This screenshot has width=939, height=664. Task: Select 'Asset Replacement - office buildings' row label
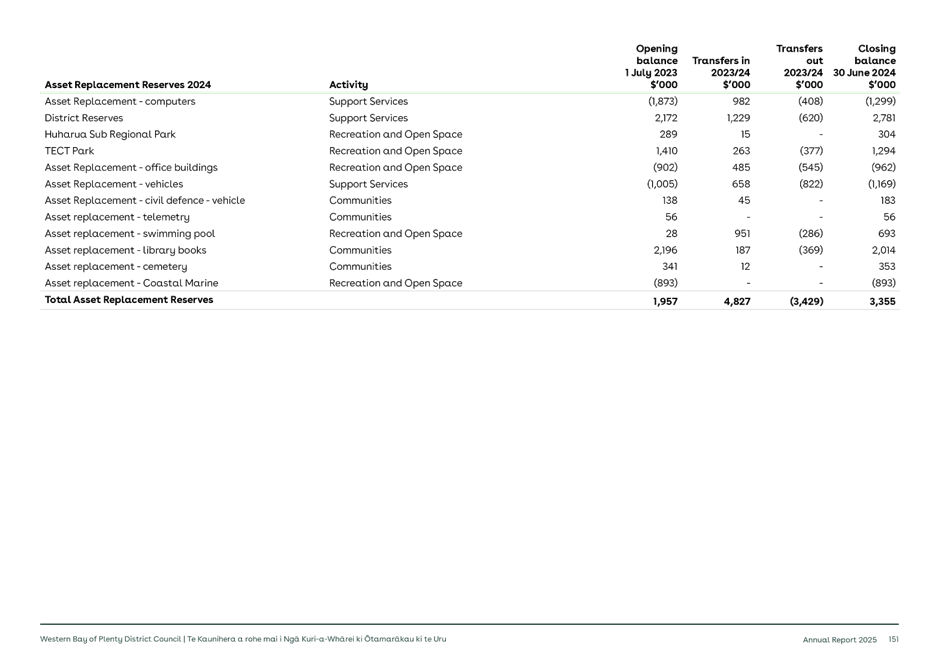(x=131, y=167)
